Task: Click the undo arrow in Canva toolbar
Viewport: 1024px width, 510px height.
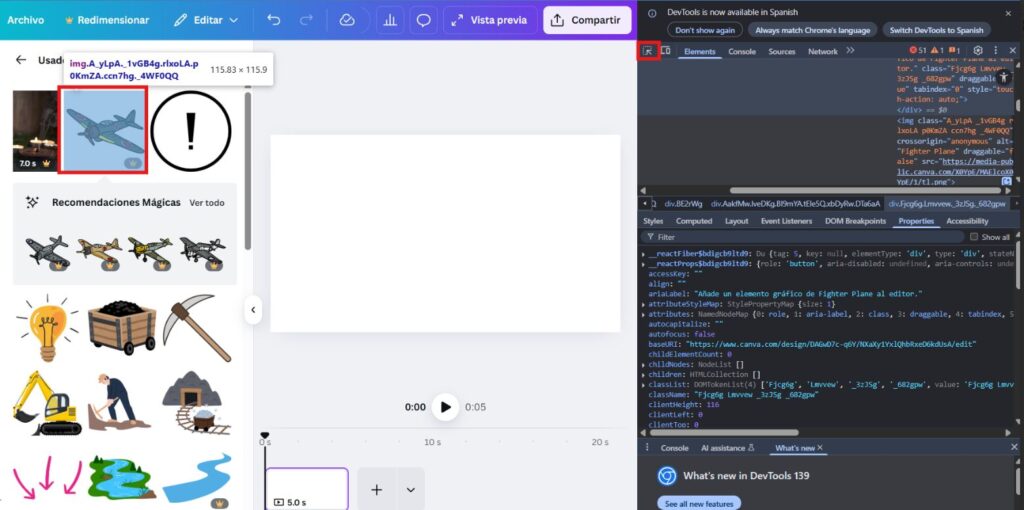Action: pos(274,20)
